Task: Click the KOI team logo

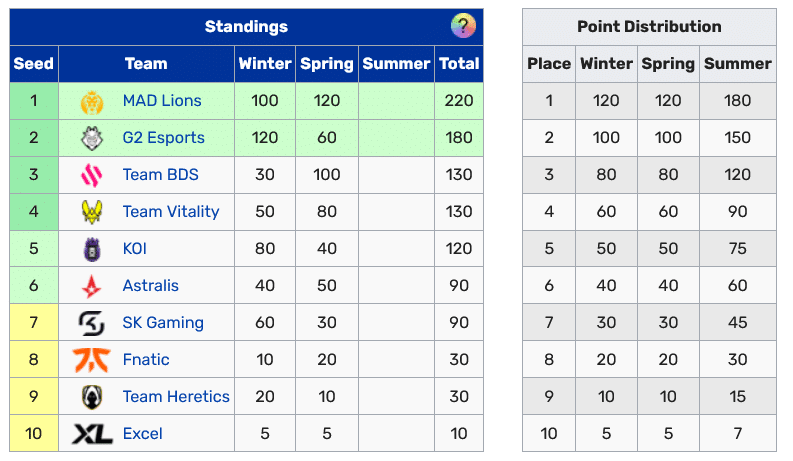Action: [92, 249]
